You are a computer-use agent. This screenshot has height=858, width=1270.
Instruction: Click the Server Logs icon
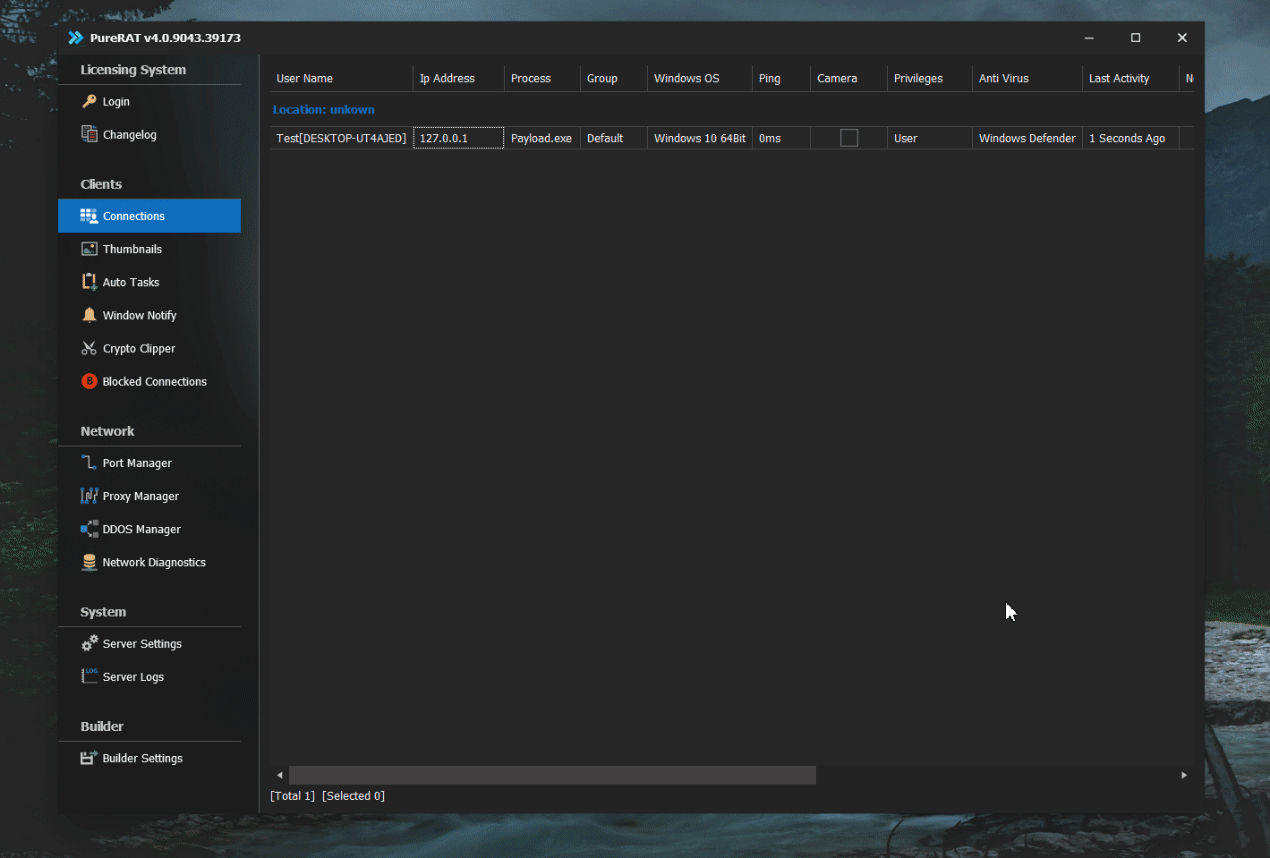pos(89,677)
